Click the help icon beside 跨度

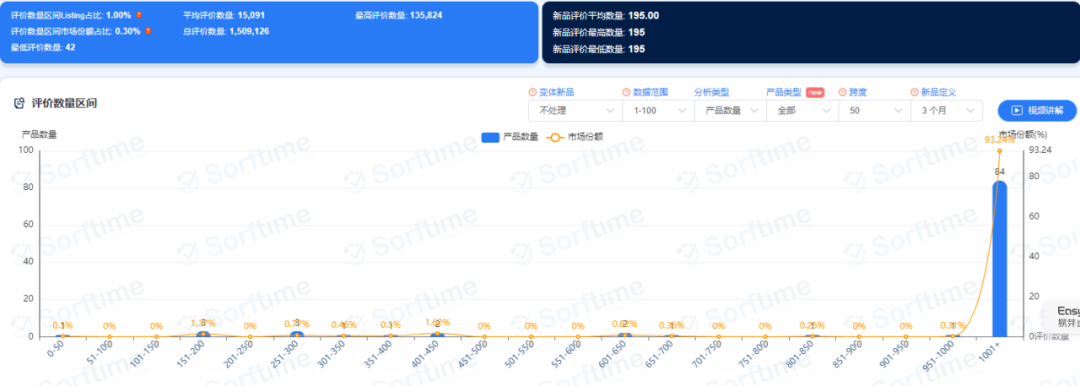[x=842, y=92]
